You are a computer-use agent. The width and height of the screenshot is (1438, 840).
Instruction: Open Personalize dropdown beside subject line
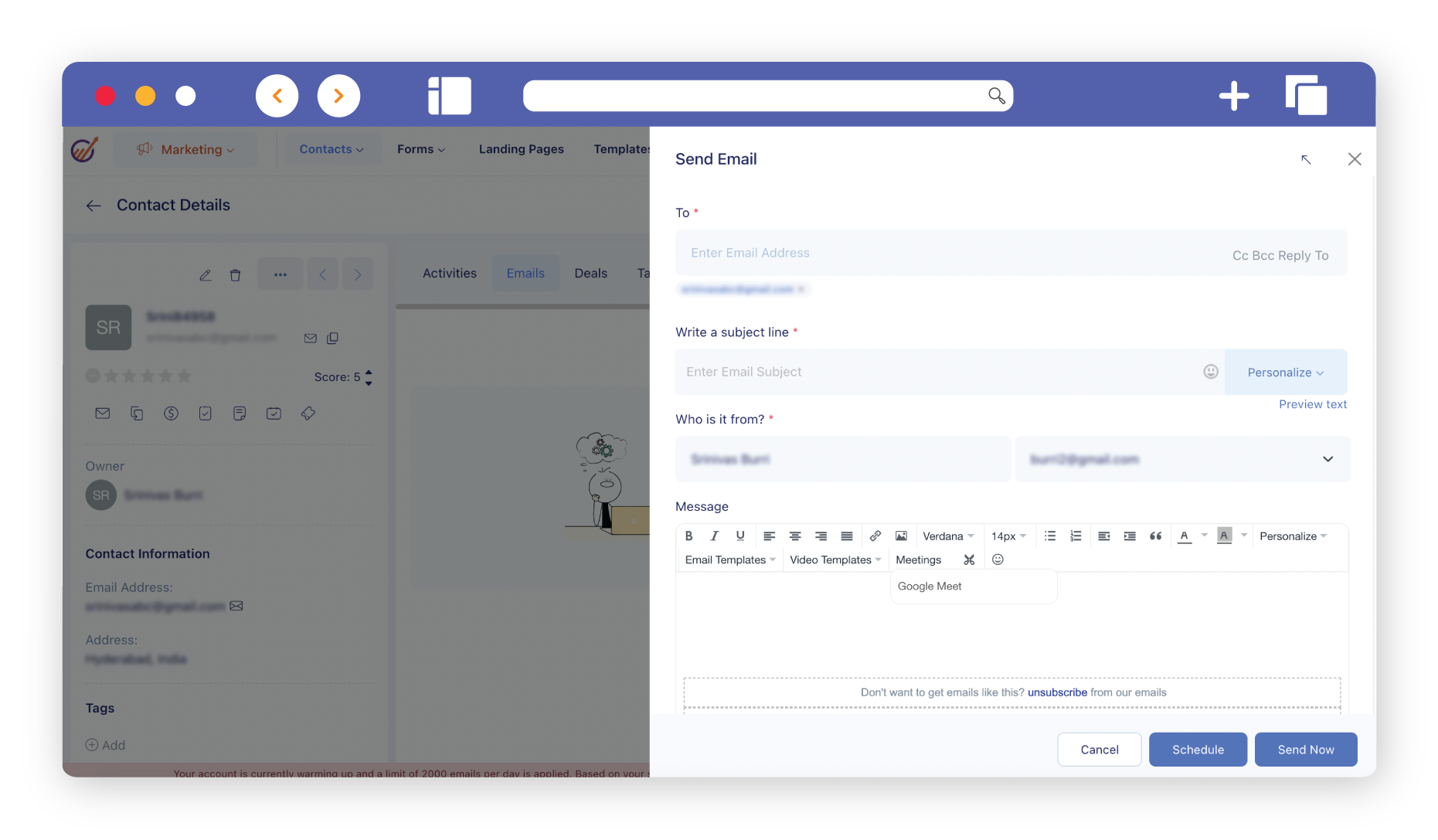pos(1286,372)
